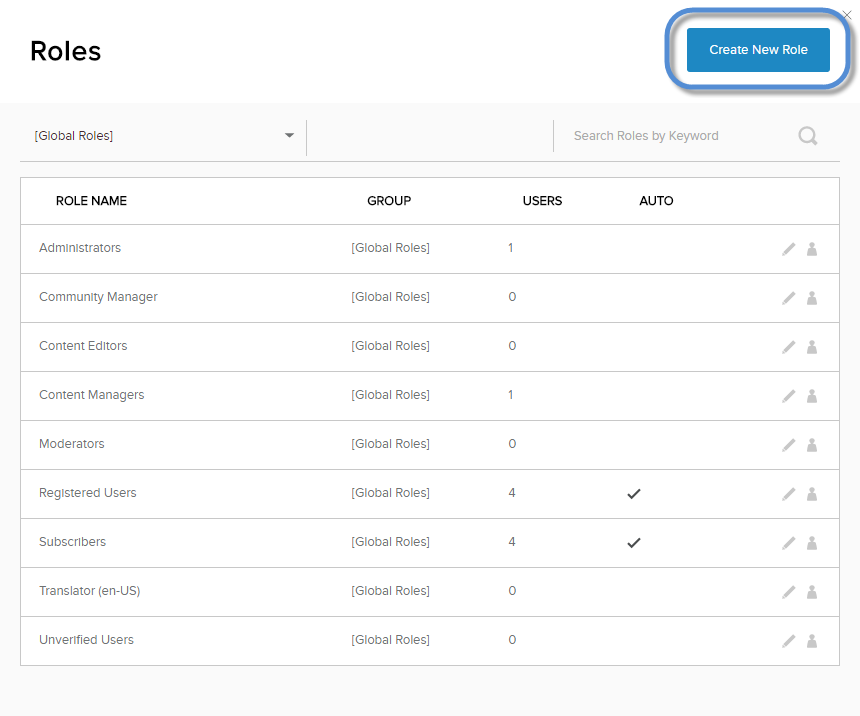Screen dimensions: 860x716
Task: Select the Moderators role name
Action: pos(72,444)
